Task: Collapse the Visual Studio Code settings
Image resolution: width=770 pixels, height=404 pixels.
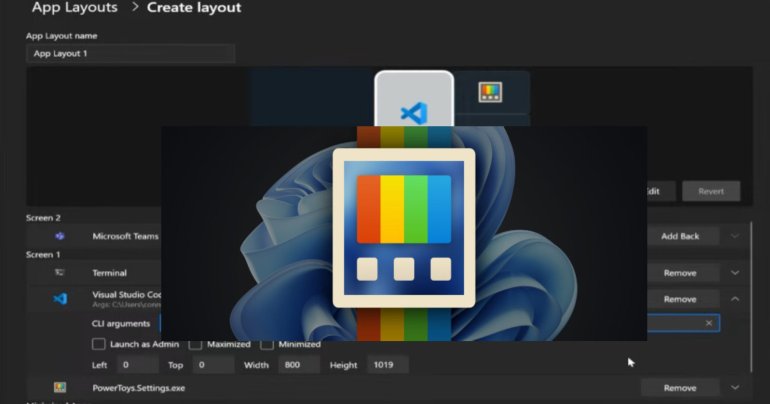Action: tap(735, 298)
